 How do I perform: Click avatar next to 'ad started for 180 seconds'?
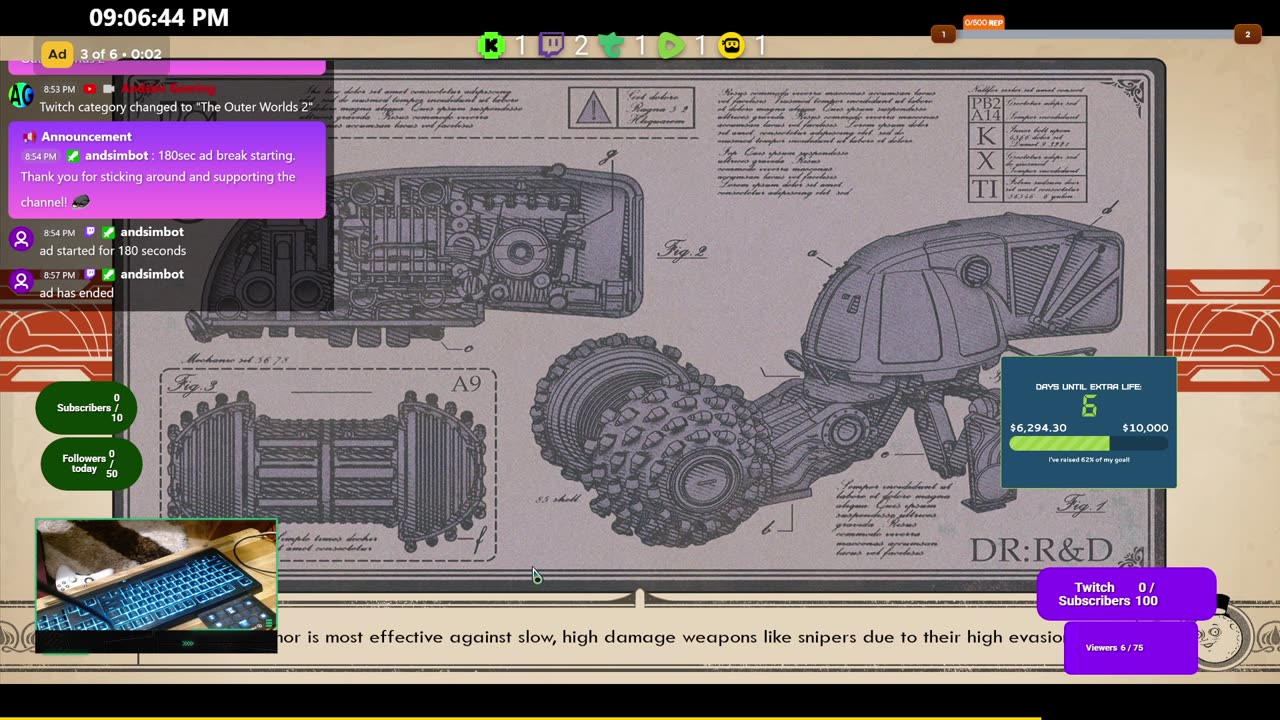pos(21,240)
